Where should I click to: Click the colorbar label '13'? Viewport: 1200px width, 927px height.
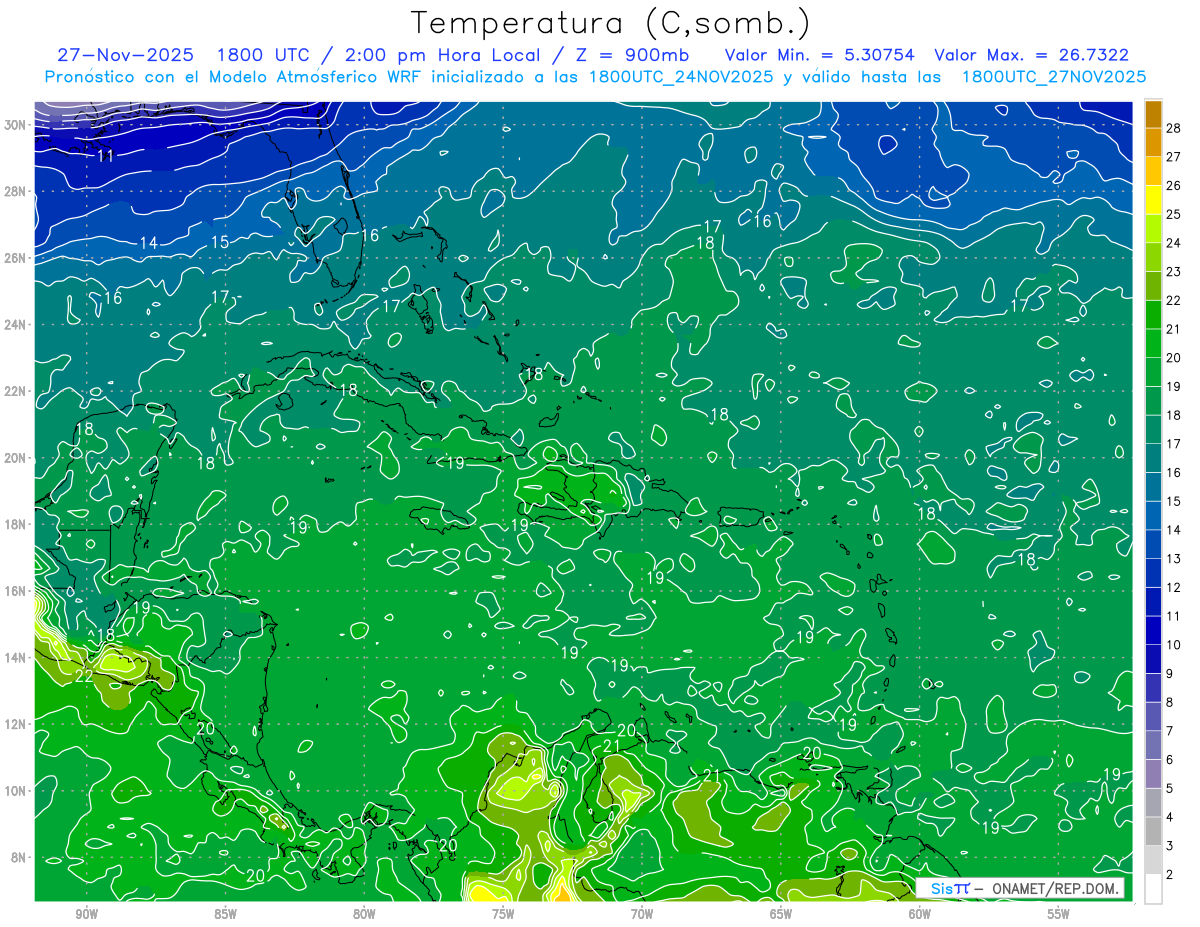click(x=1174, y=558)
